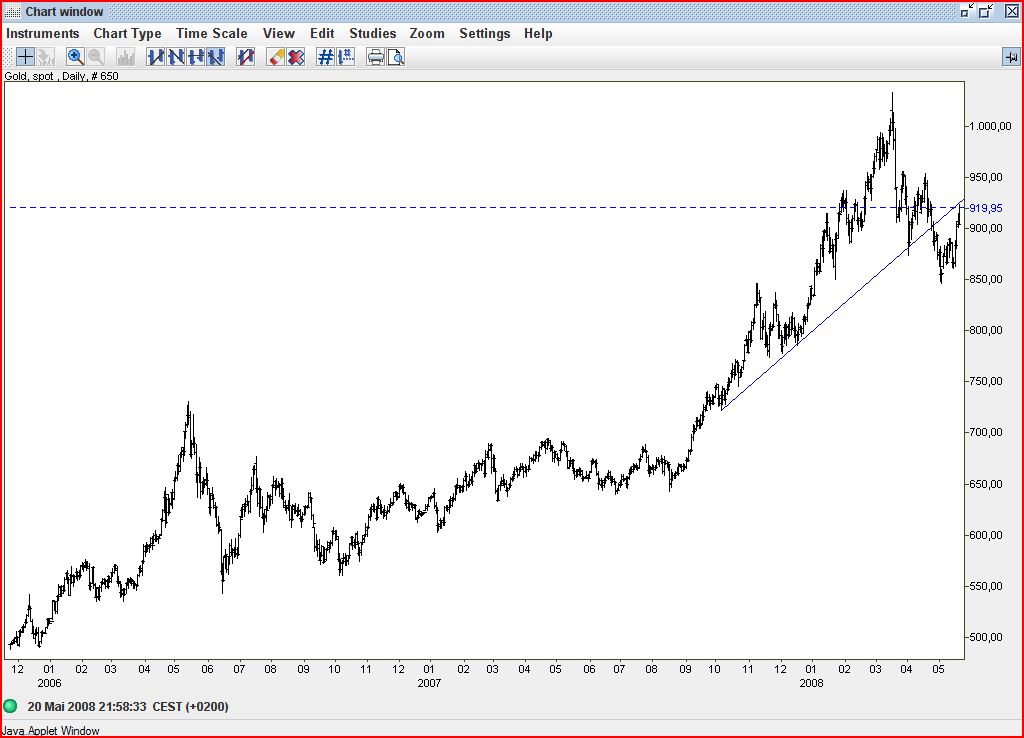Open print preview page-magnifier icon
This screenshot has height=738, width=1024.
(396, 57)
